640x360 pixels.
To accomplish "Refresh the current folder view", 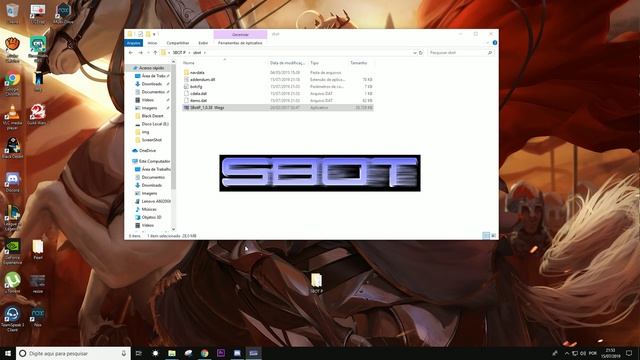I will (421, 53).
